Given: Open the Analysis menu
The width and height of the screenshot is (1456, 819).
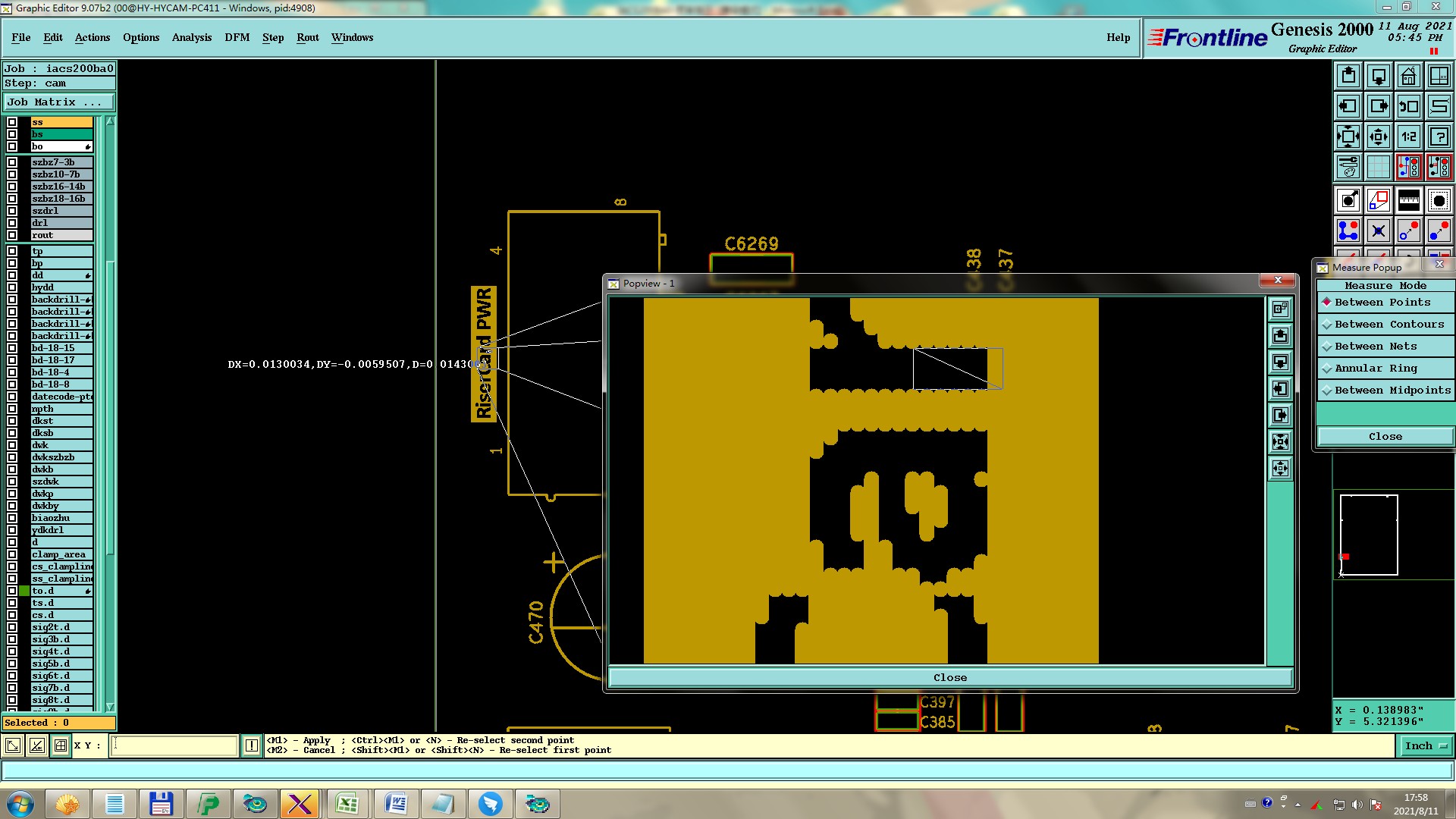Looking at the screenshot, I should (x=192, y=37).
